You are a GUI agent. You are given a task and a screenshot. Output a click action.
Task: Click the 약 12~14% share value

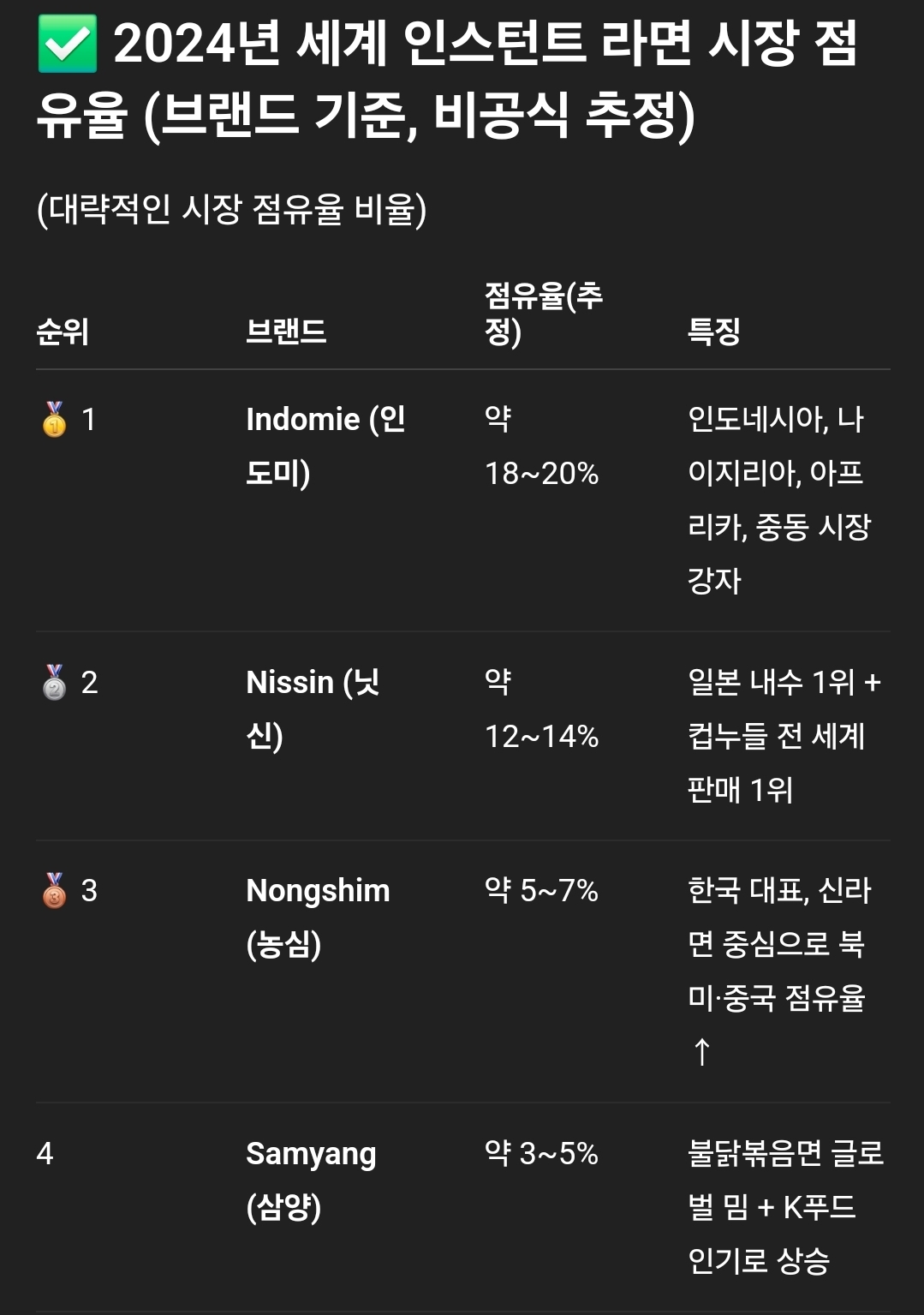coord(541,709)
